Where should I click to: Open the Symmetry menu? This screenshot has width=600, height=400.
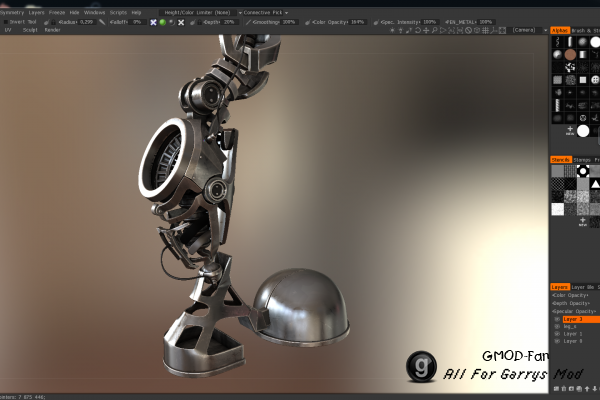pos(11,13)
